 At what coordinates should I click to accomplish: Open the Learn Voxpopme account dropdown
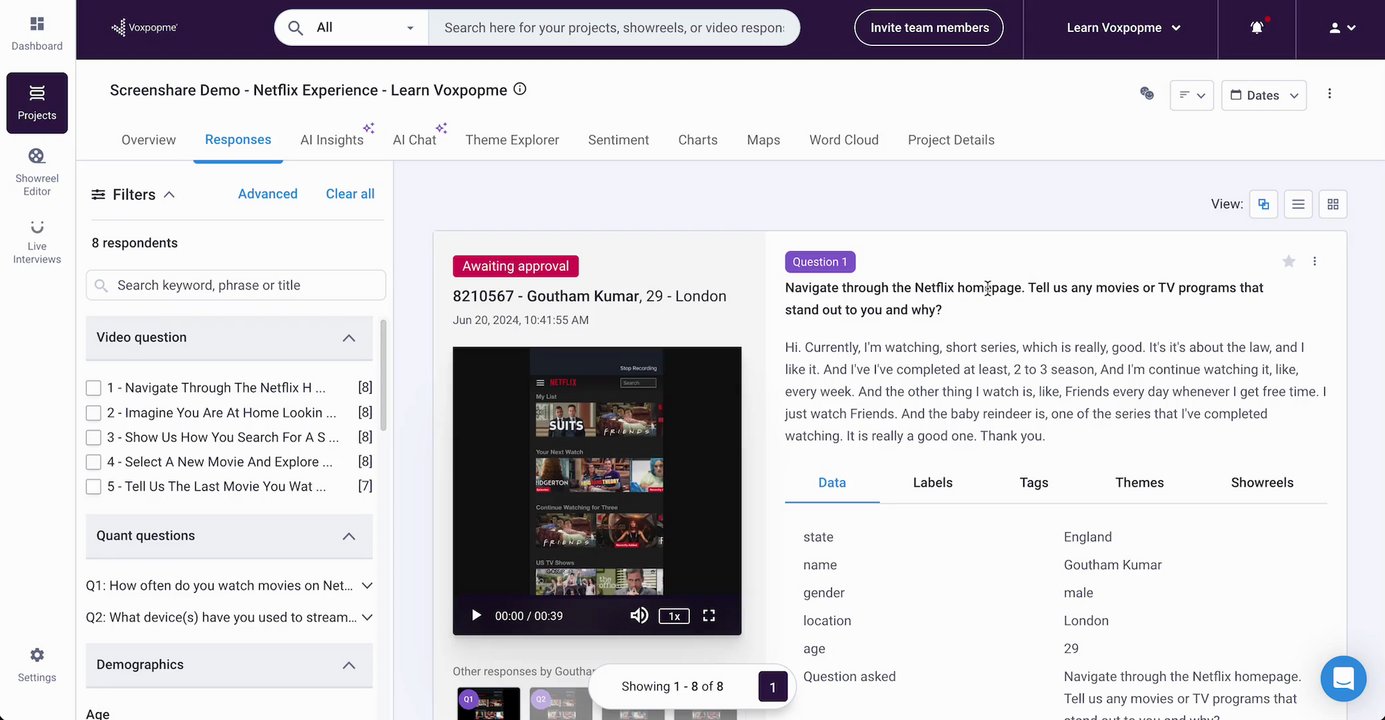pyautogui.click(x=1123, y=28)
